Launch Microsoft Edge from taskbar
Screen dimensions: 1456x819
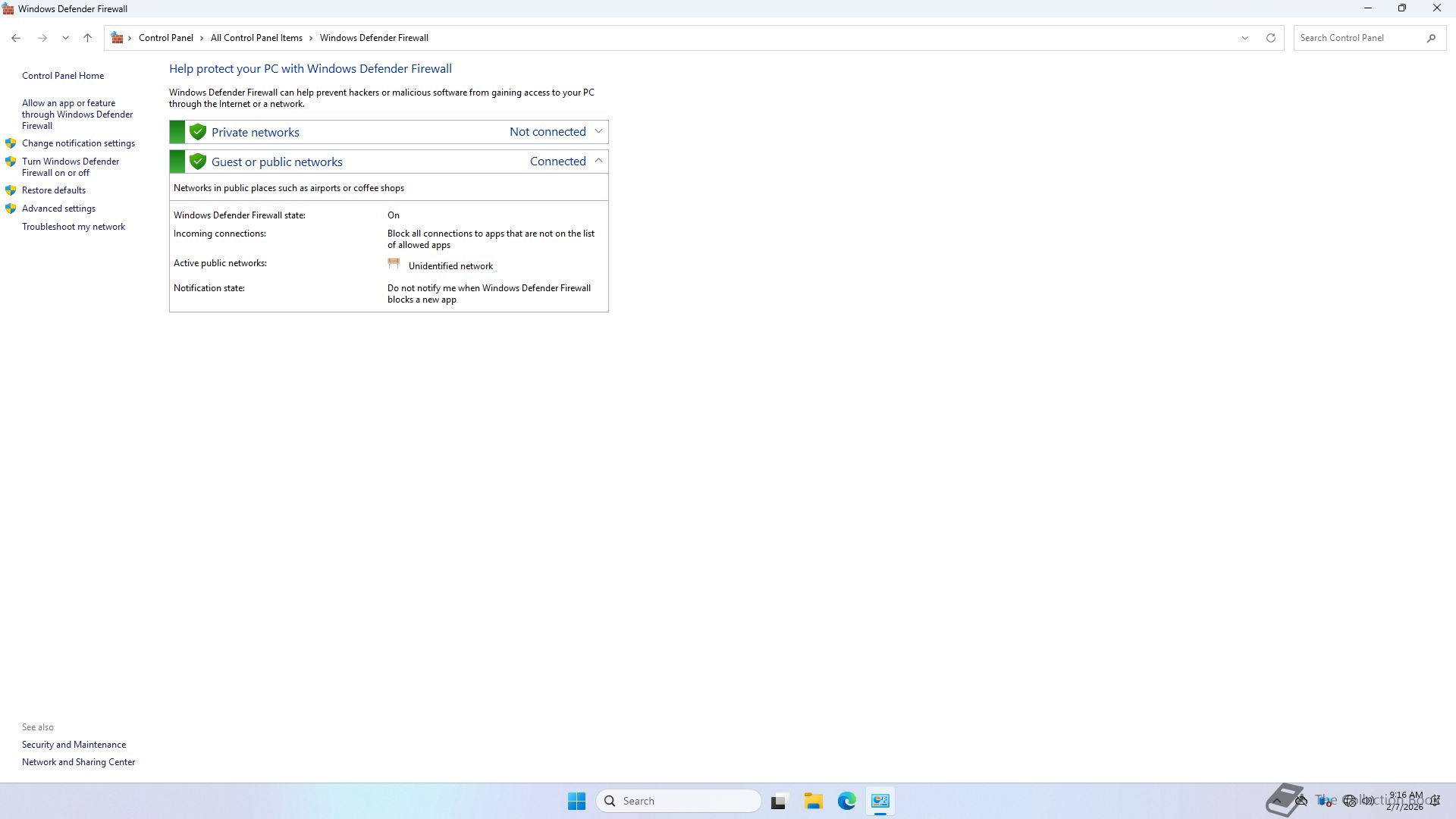(x=847, y=801)
